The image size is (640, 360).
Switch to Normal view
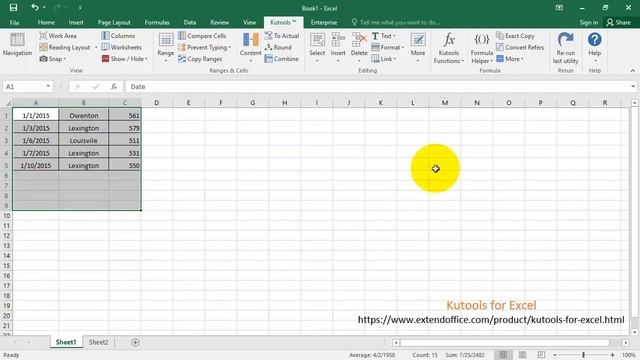click(503, 355)
